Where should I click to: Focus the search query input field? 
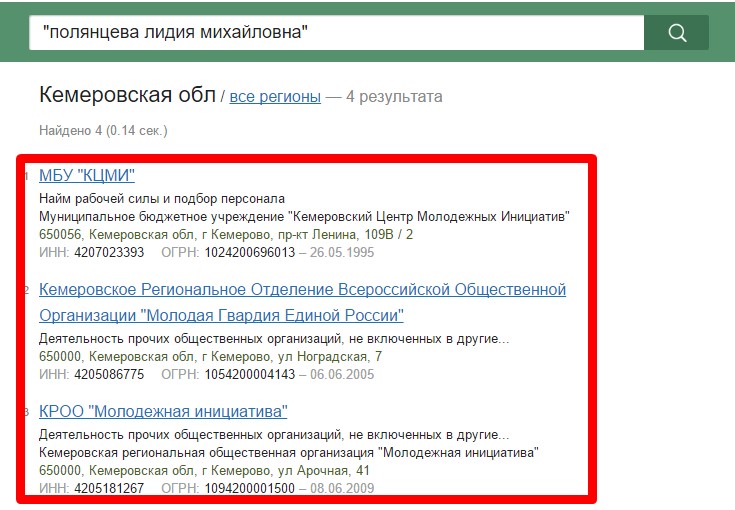point(337,33)
